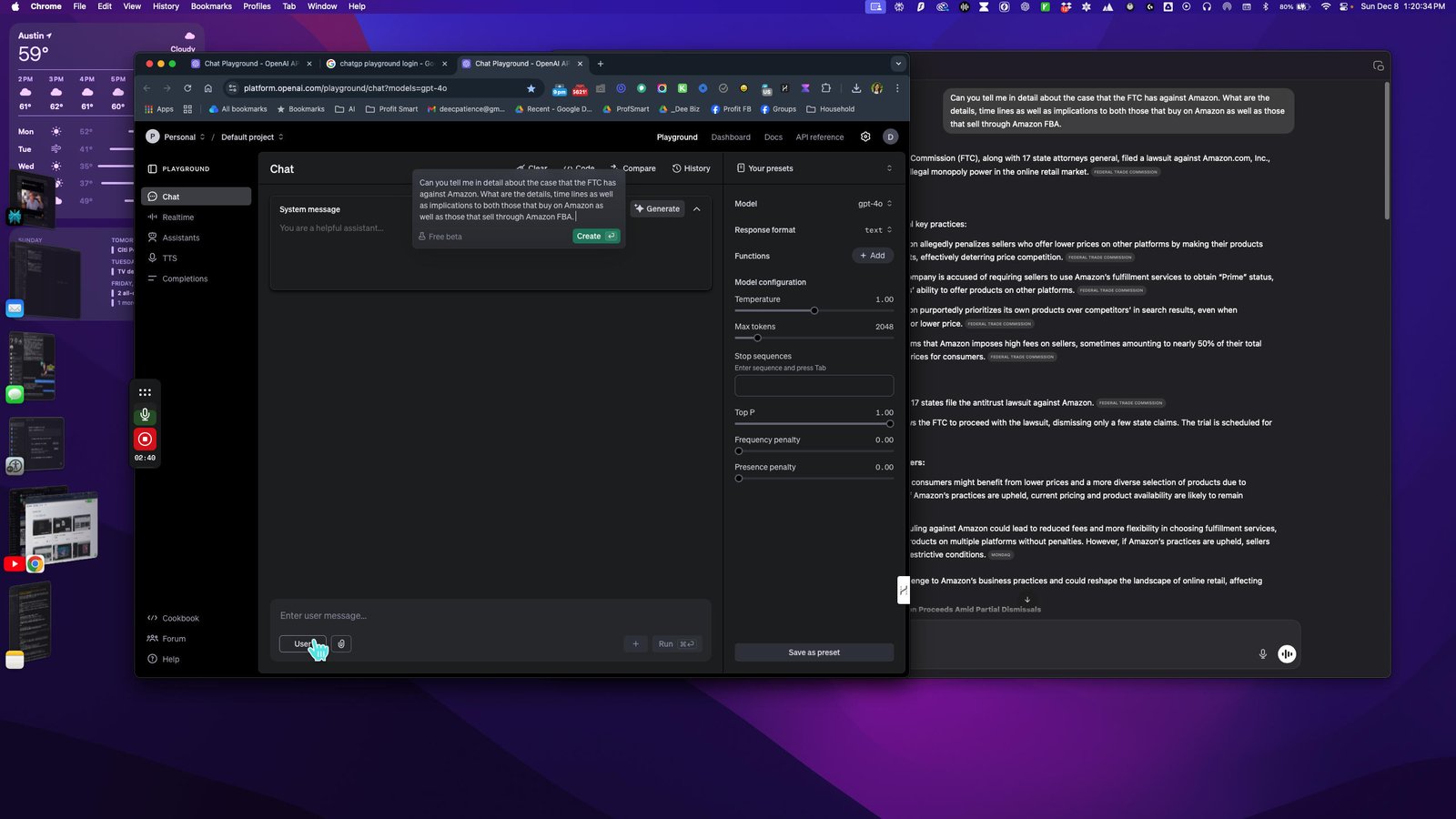Open the Default project switcher

click(252, 137)
